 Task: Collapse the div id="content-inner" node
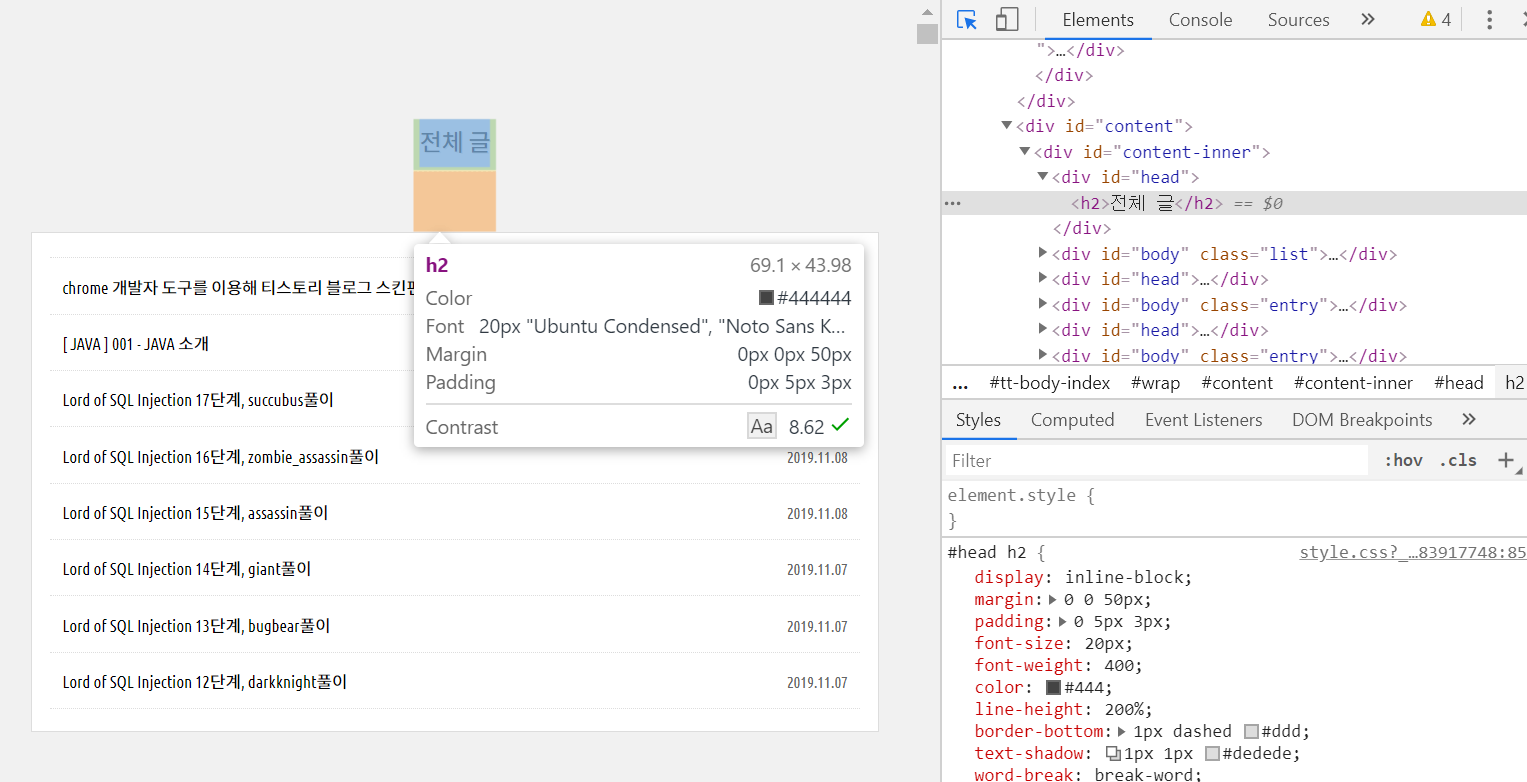[x=1025, y=152]
